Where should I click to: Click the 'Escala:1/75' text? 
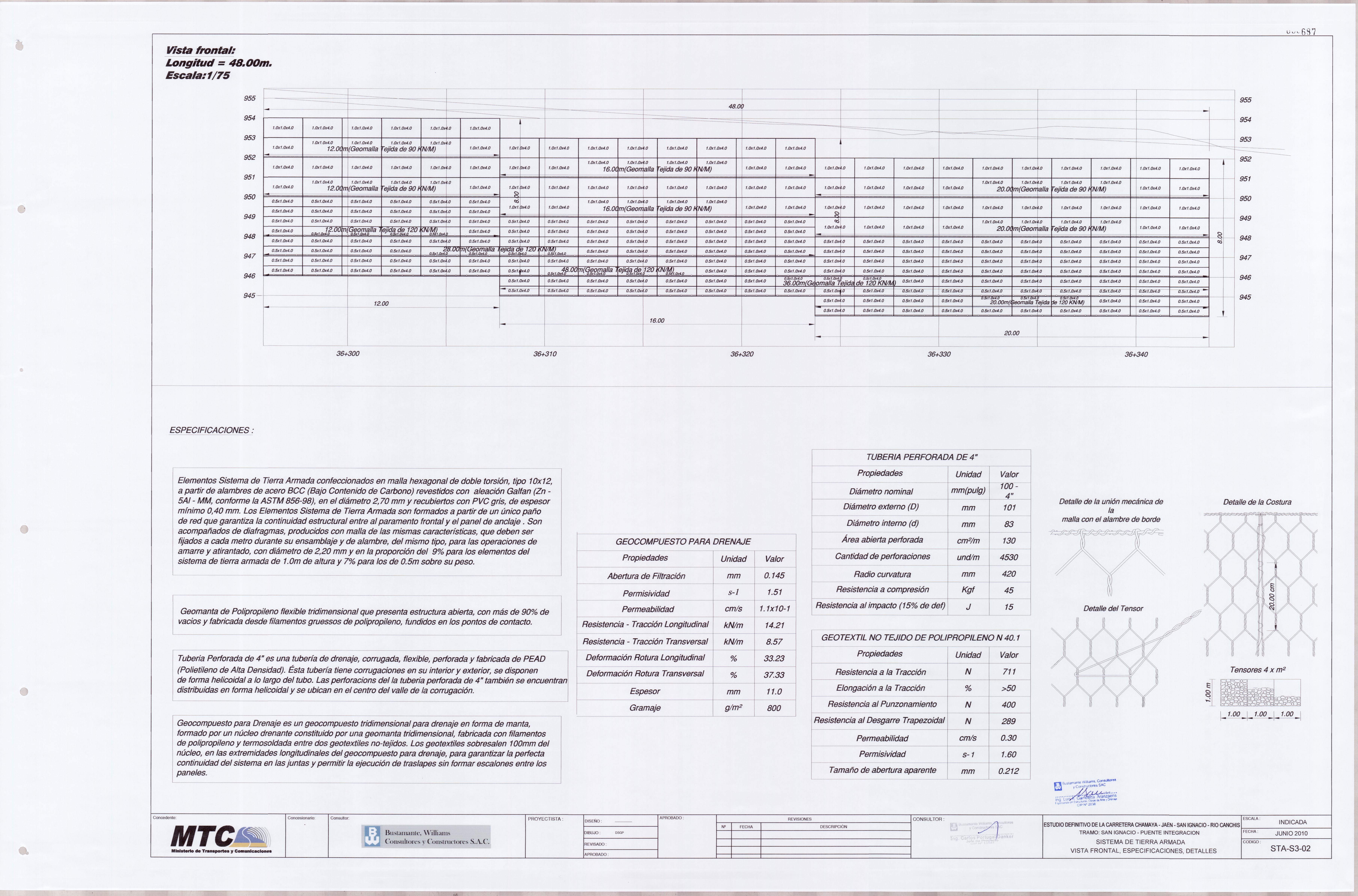click(198, 75)
